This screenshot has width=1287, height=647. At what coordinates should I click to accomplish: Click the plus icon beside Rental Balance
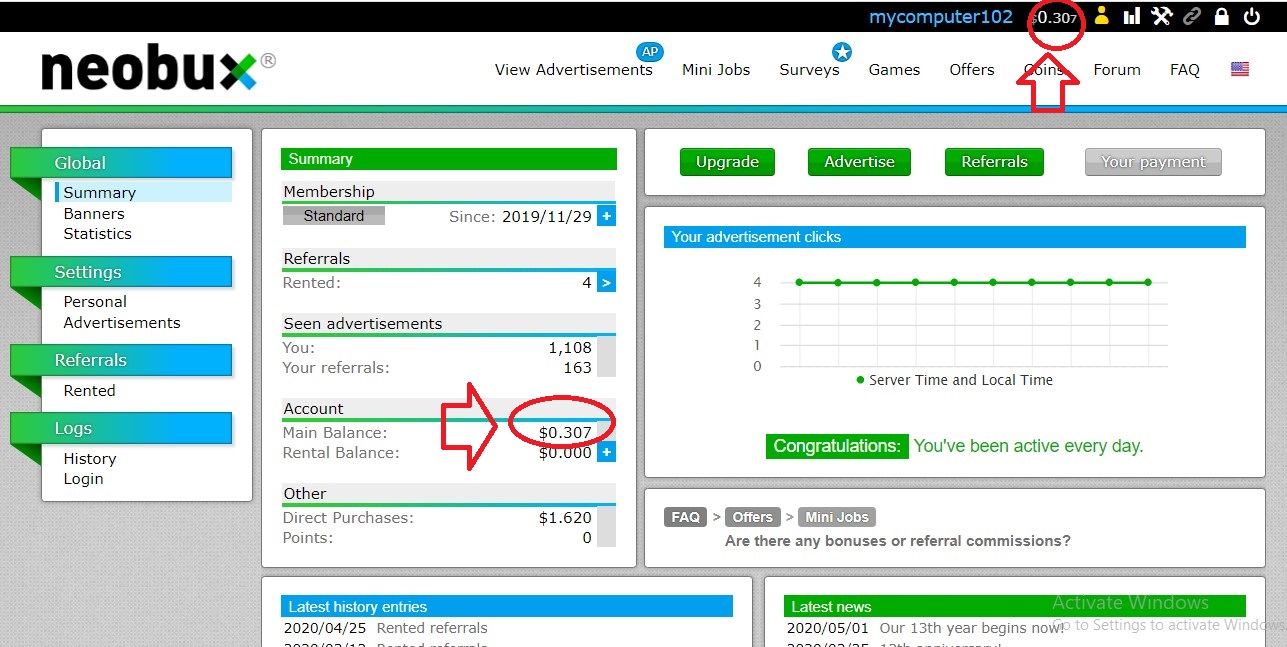pos(606,453)
